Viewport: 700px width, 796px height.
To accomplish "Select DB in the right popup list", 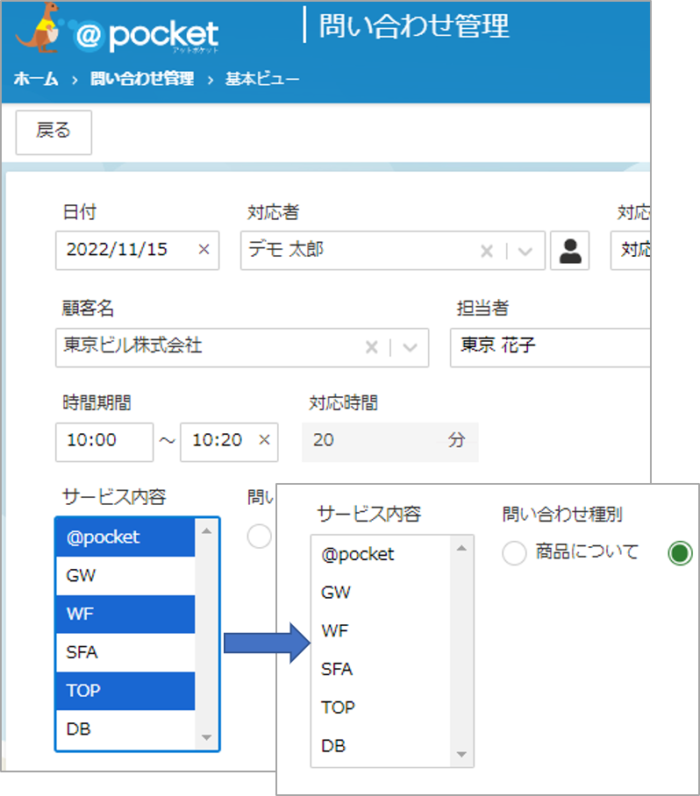I will (381, 746).
